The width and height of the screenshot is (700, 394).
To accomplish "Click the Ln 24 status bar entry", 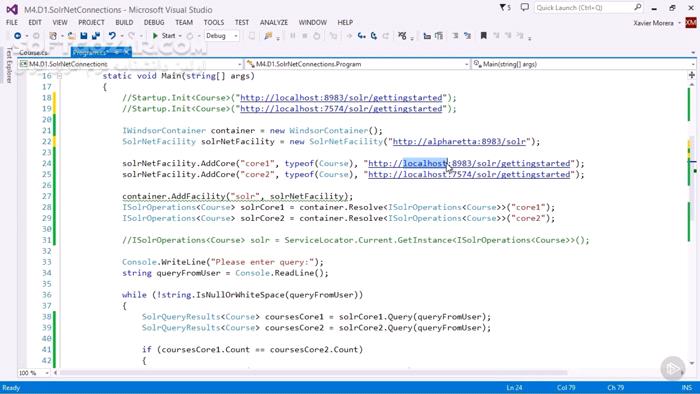I will [x=514, y=388].
